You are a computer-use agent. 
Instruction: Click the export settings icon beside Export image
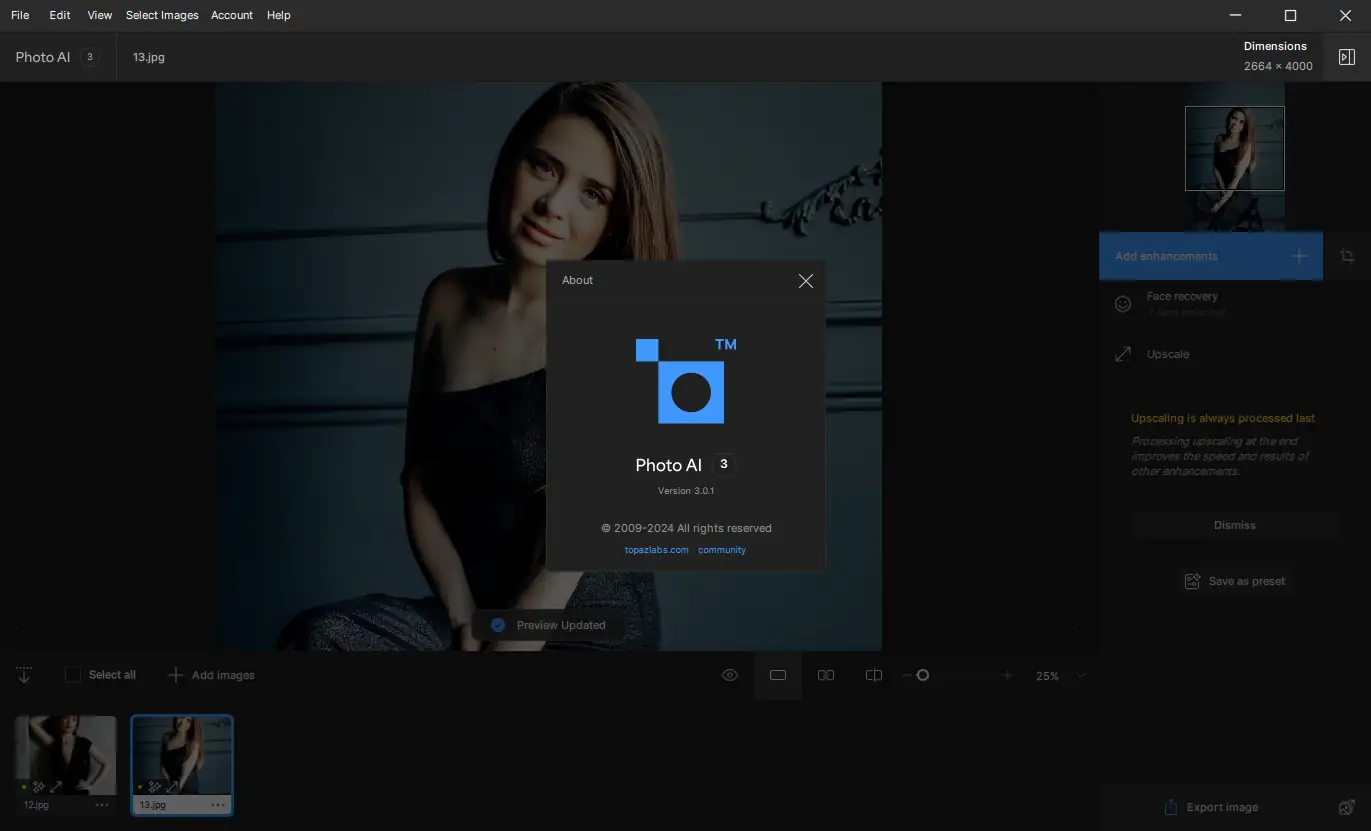[x=1346, y=807]
